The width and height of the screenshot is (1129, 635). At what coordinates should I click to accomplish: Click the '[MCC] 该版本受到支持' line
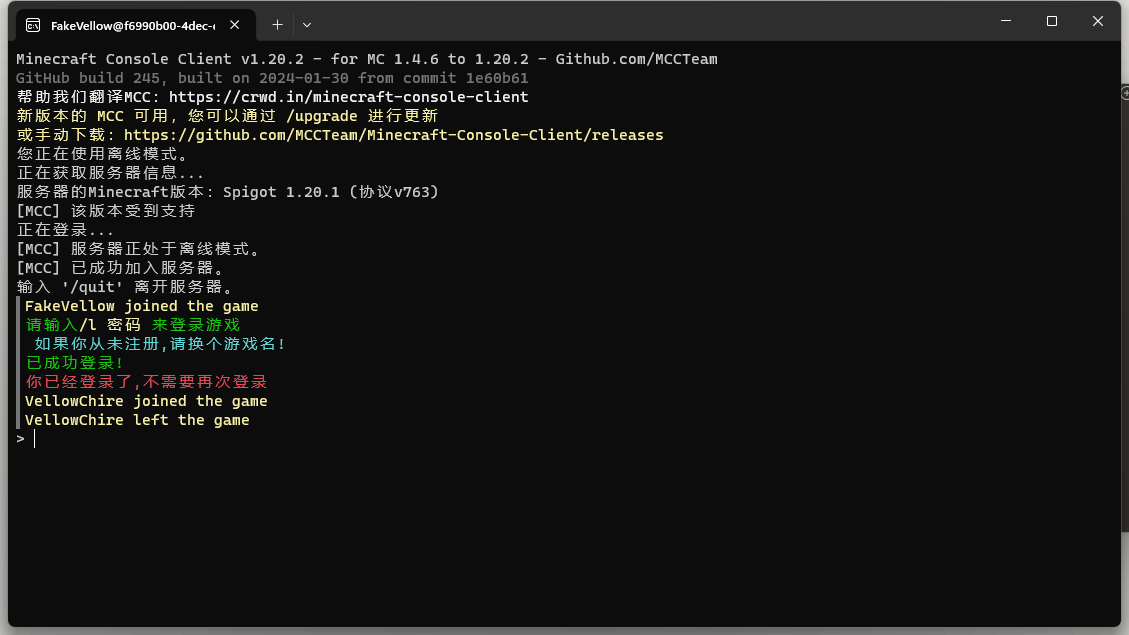[x=106, y=211]
